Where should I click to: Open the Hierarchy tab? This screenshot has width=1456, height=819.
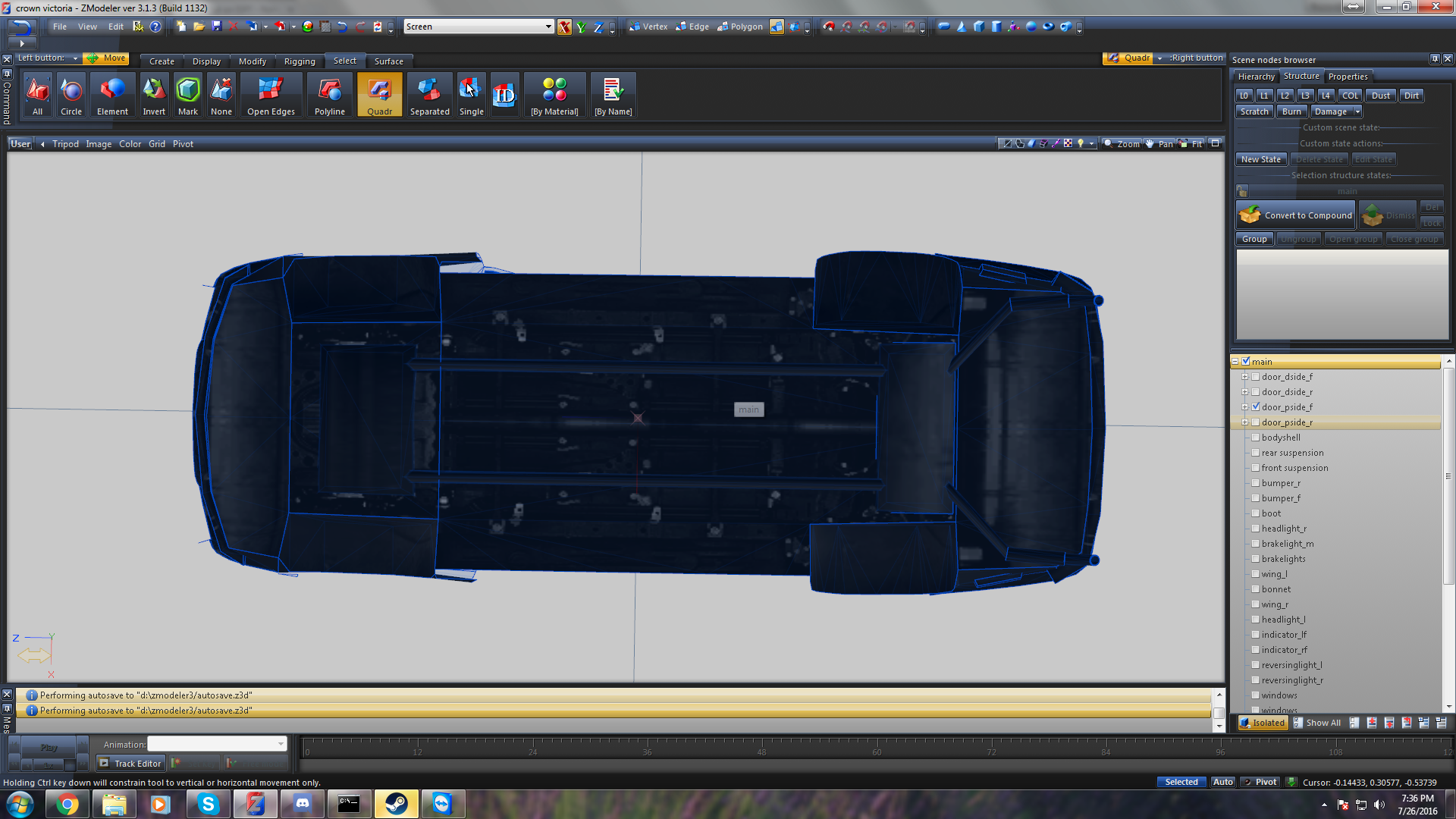pos(1256,77)
